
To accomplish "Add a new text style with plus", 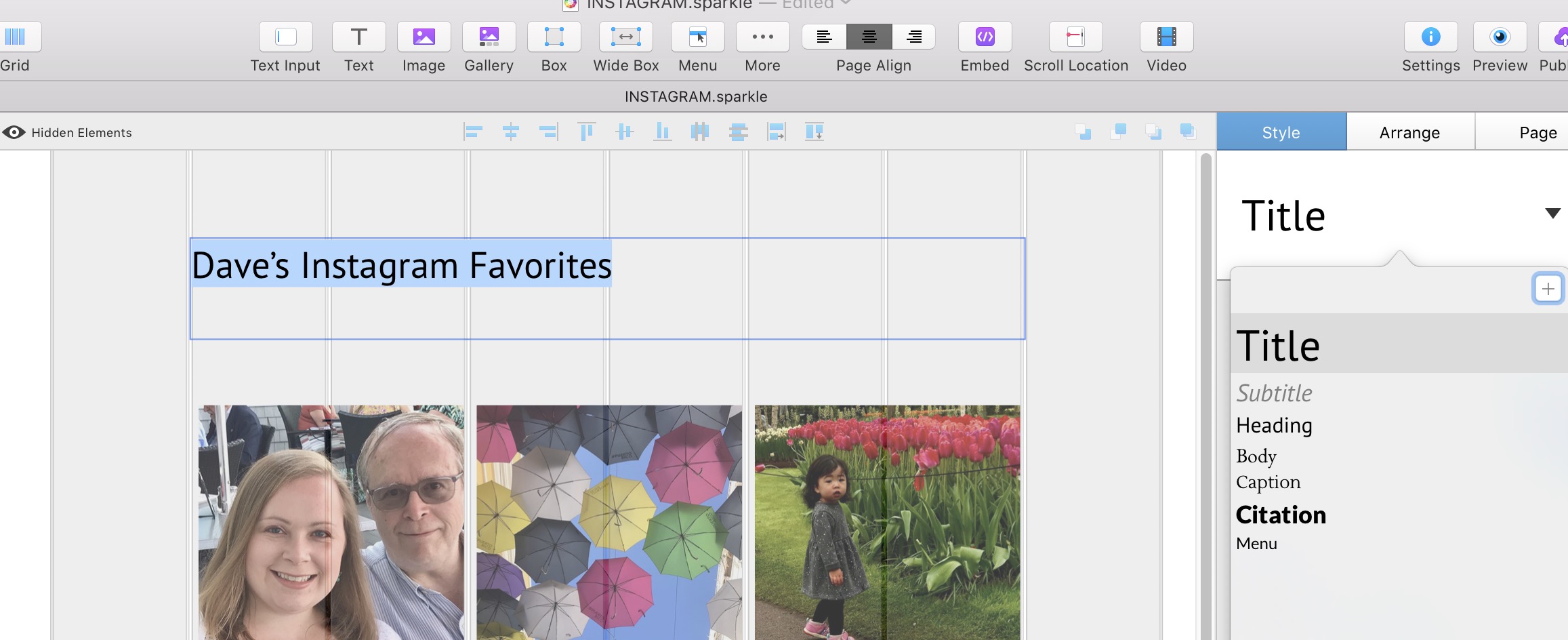I will [x=1548, y=289].
